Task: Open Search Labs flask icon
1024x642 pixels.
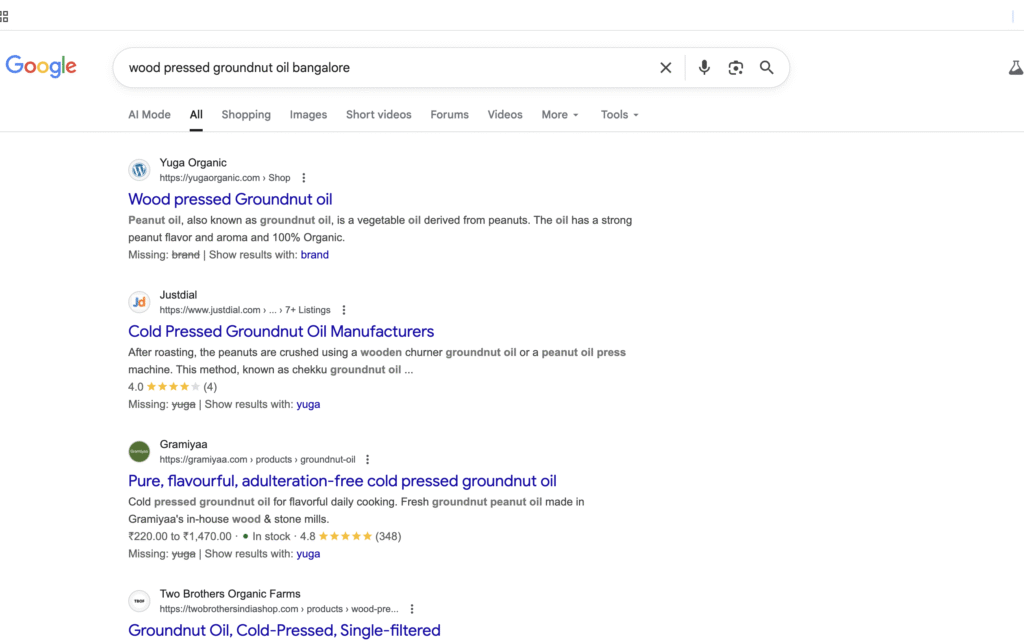Action: click(1015, 68)
